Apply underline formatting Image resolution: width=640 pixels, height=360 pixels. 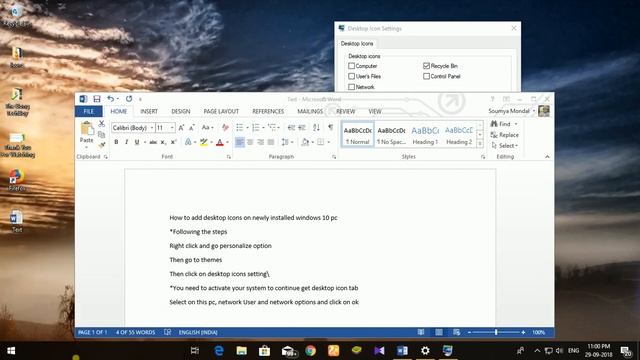(x=137, y=142)
